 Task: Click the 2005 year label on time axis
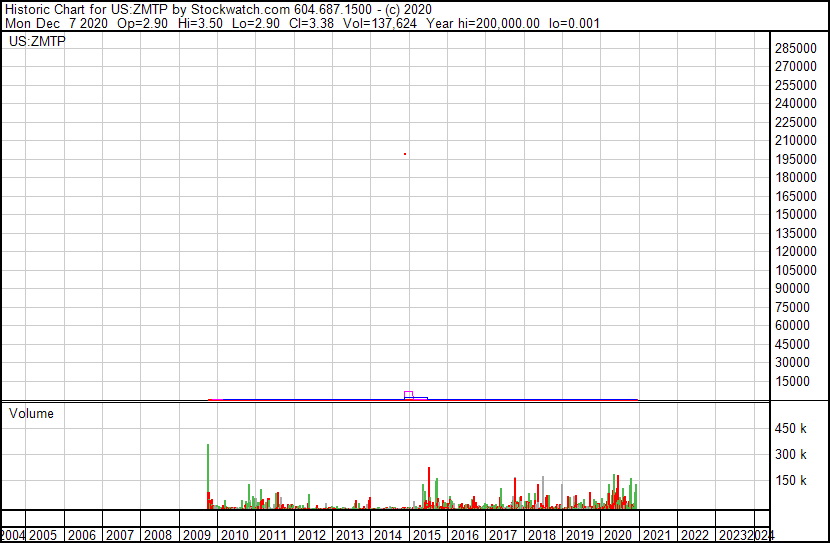coord(43,535)
